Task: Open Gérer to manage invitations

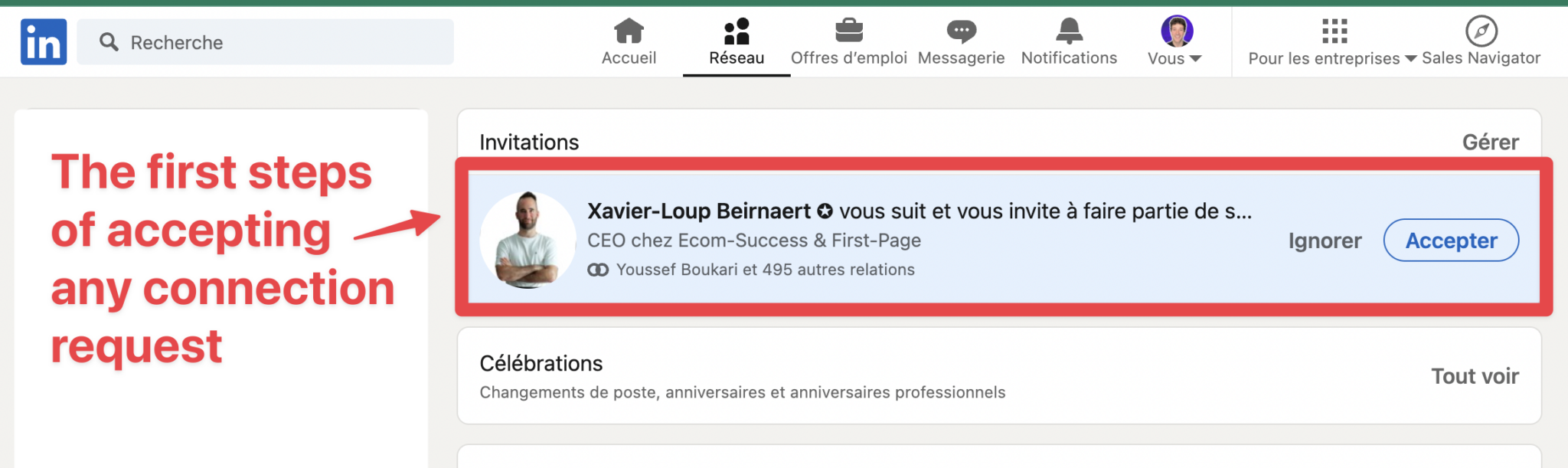Action: pyautogui.click(x=1491, y=142)
